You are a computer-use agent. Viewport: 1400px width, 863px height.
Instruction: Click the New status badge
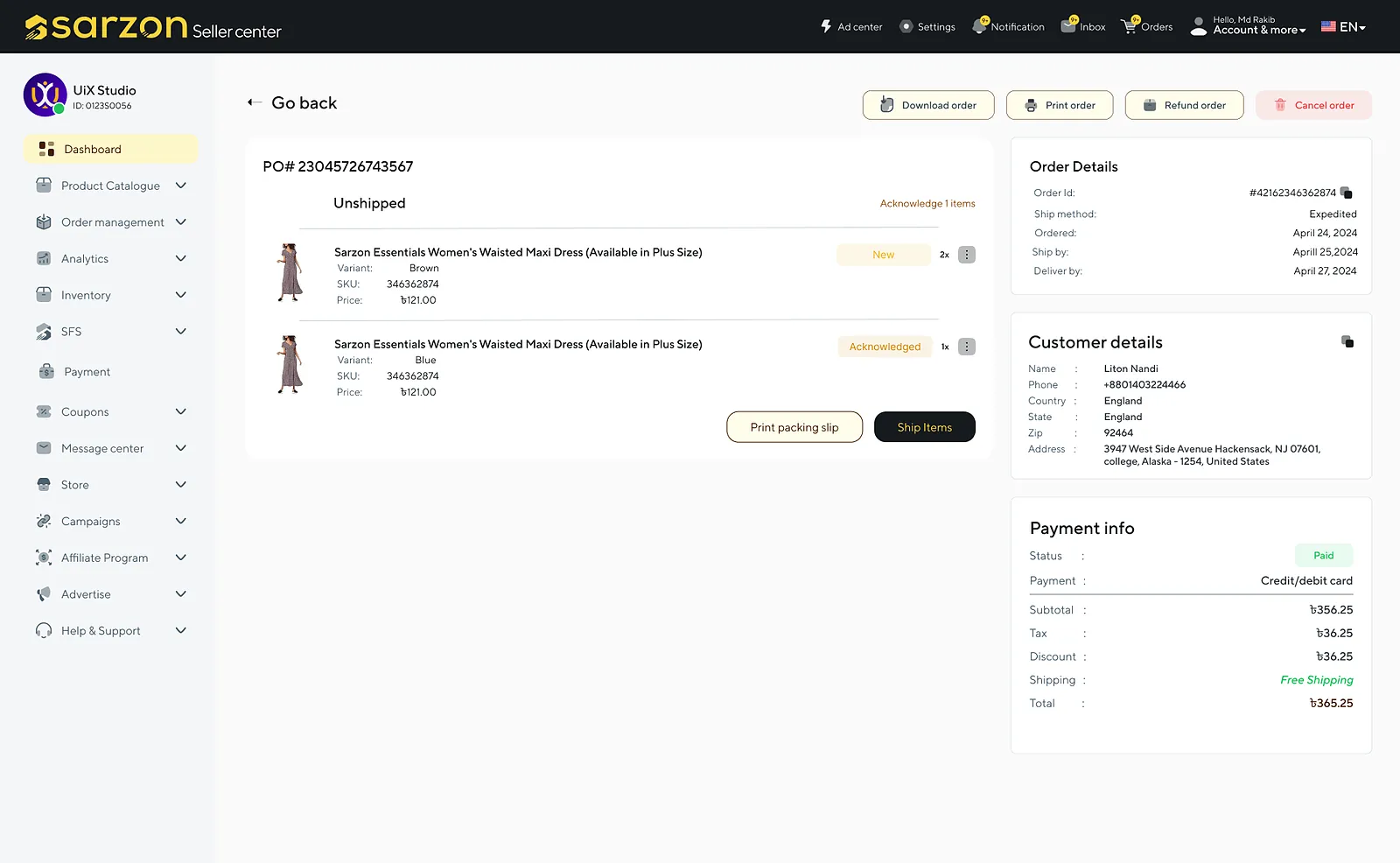[884, 255]
